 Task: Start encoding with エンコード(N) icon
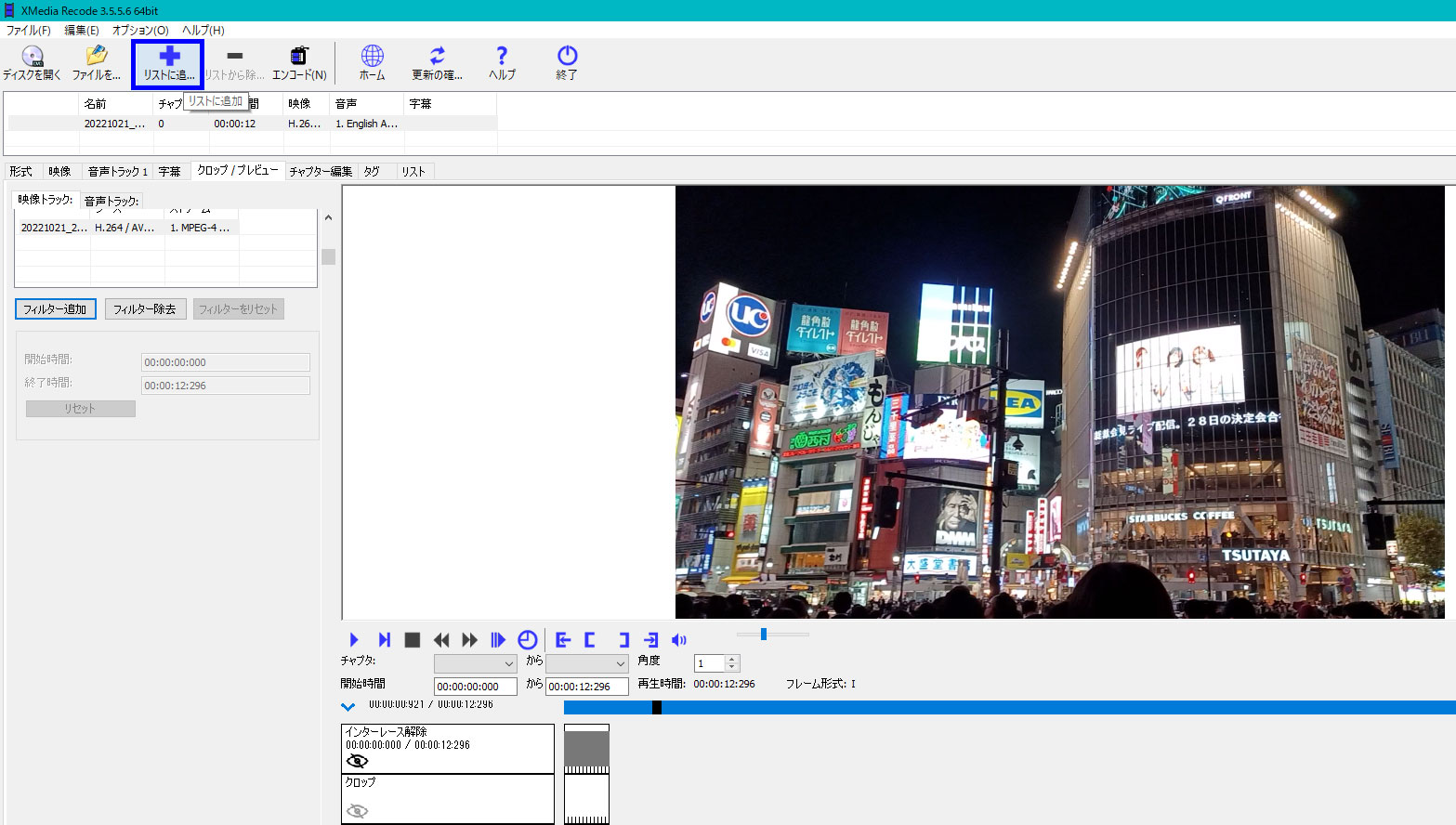click(299, 63)
